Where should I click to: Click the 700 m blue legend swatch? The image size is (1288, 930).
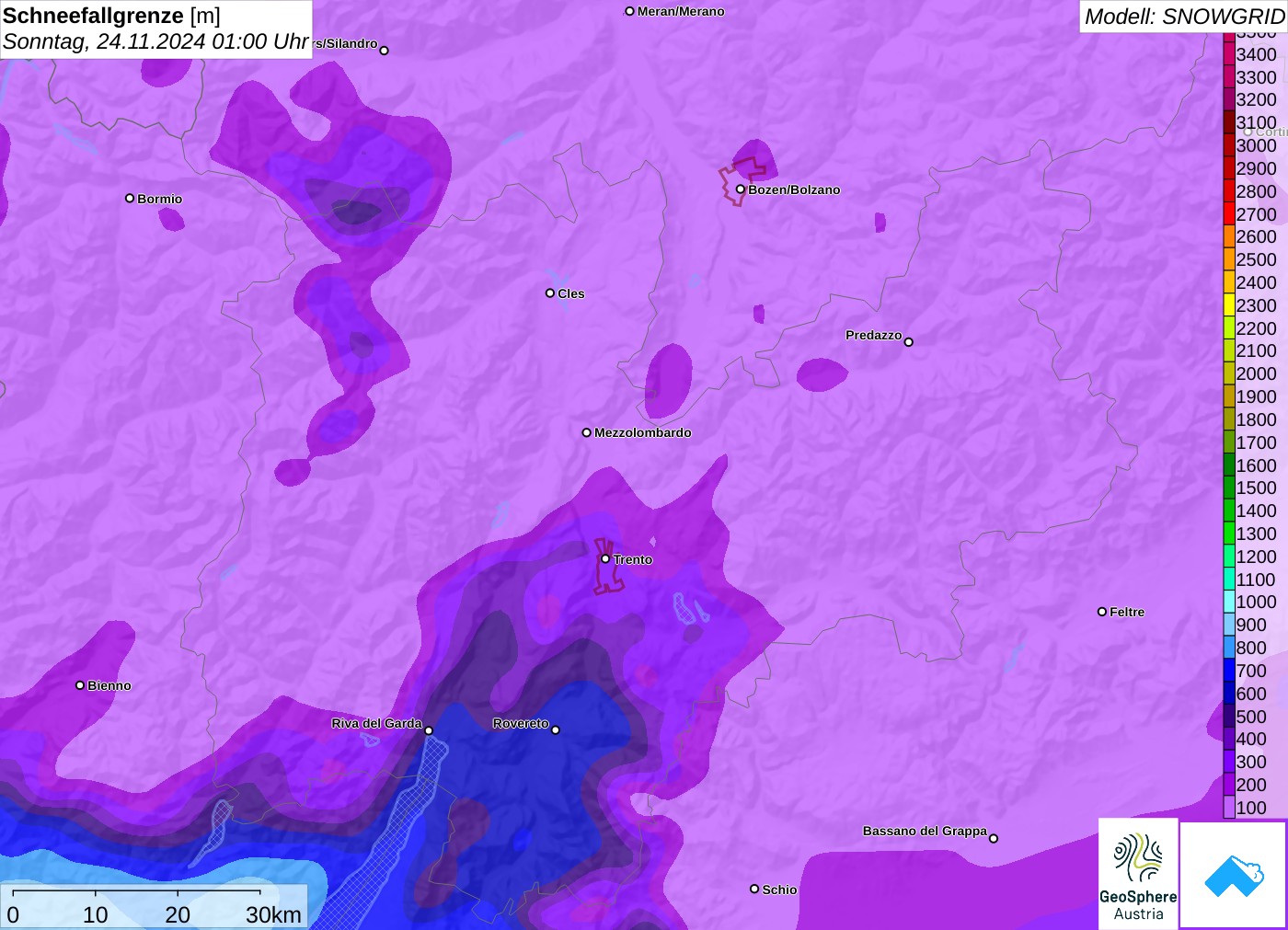click(1229, 671)
